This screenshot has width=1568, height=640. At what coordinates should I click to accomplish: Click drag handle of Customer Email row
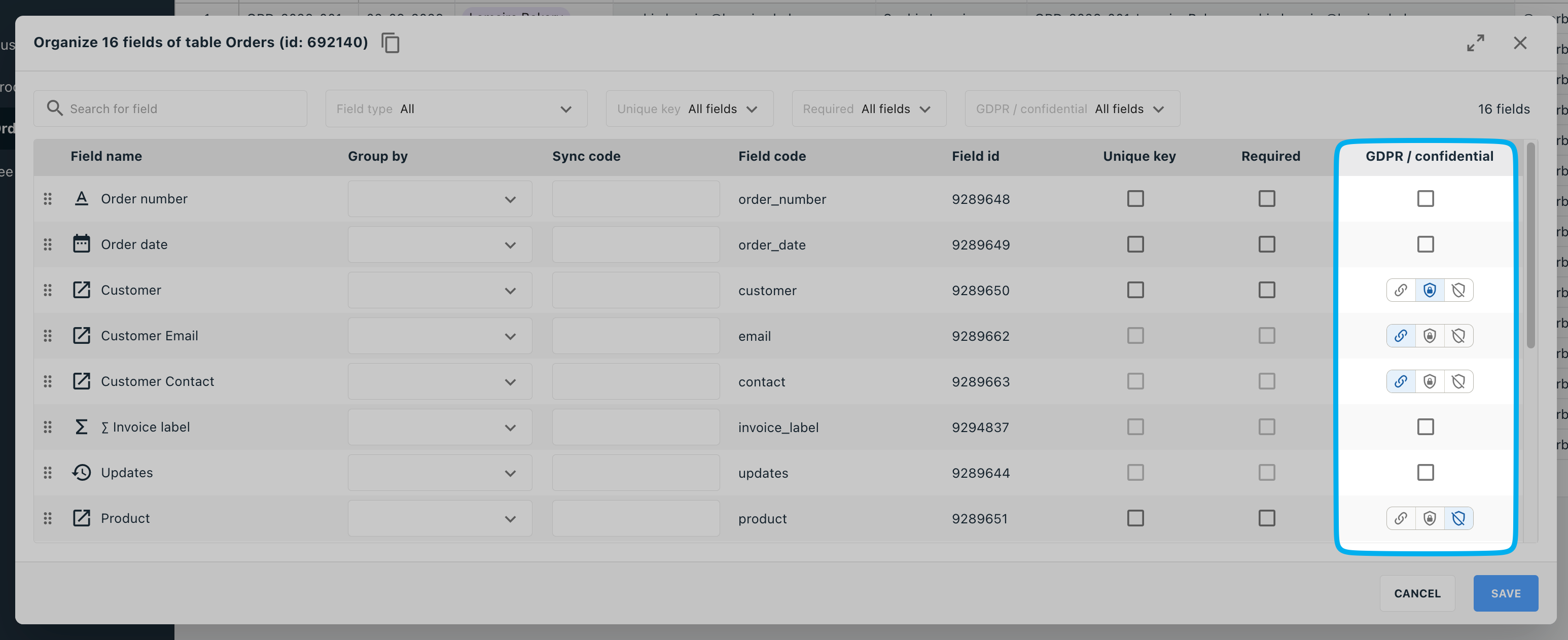pyautogui.click(x=48, y=336)
